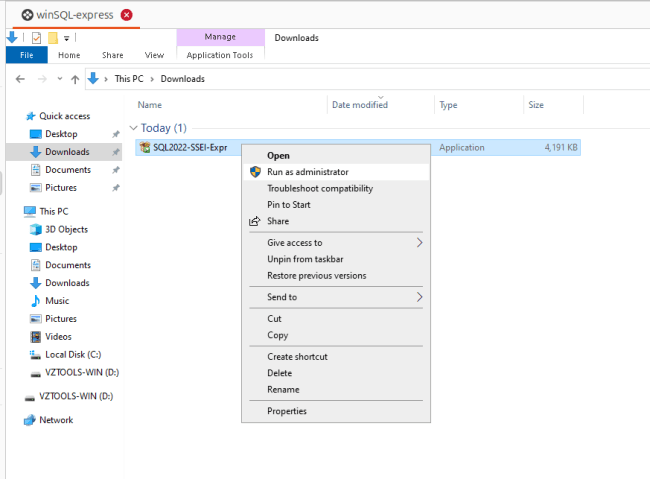
Task: Select the Music folder icon in sidebar
Action: [x=36, y=301]
